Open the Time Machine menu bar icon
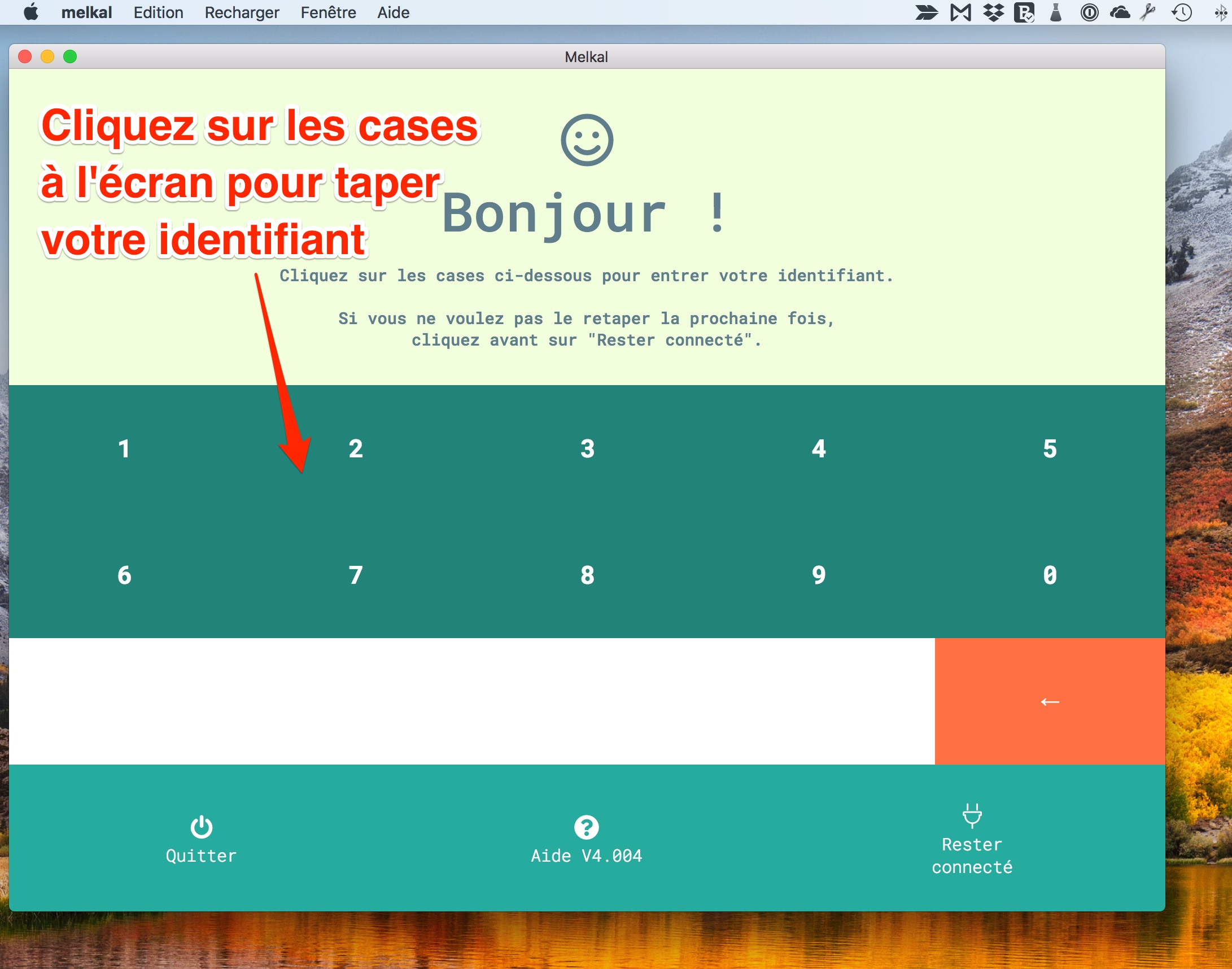The height and width of the screenshot is (969, 1232). pyautogui.click(x=1182, y=12)
